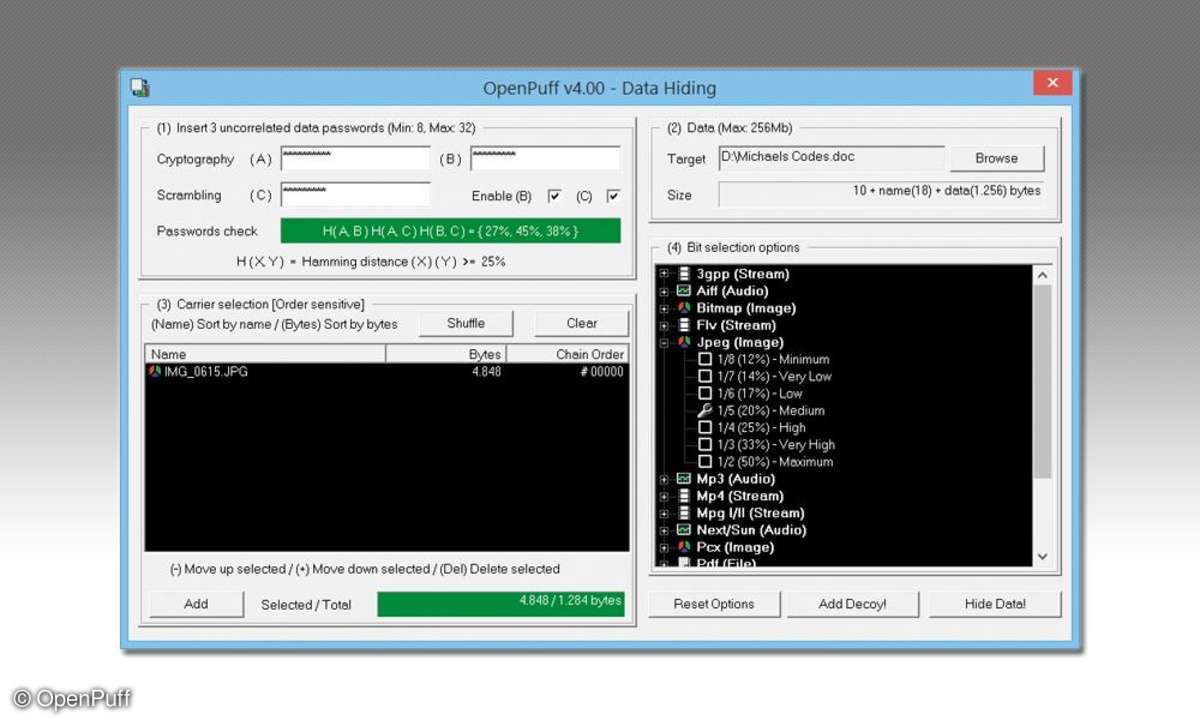
Task: Select the 1/5 (20%) - Medium label
Action: [x=771, y=410]
